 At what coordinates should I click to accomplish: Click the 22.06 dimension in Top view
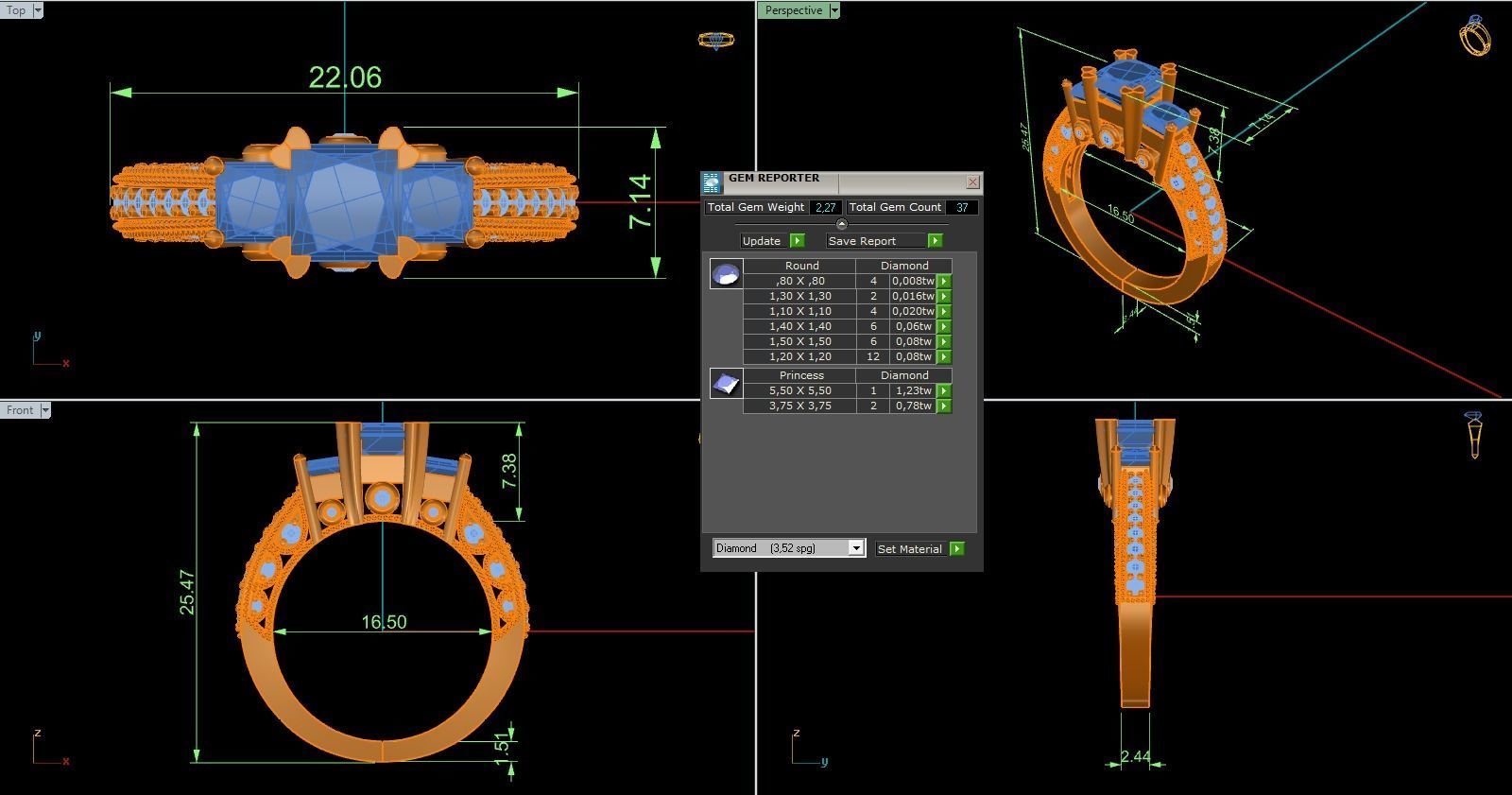coord(345,78)
